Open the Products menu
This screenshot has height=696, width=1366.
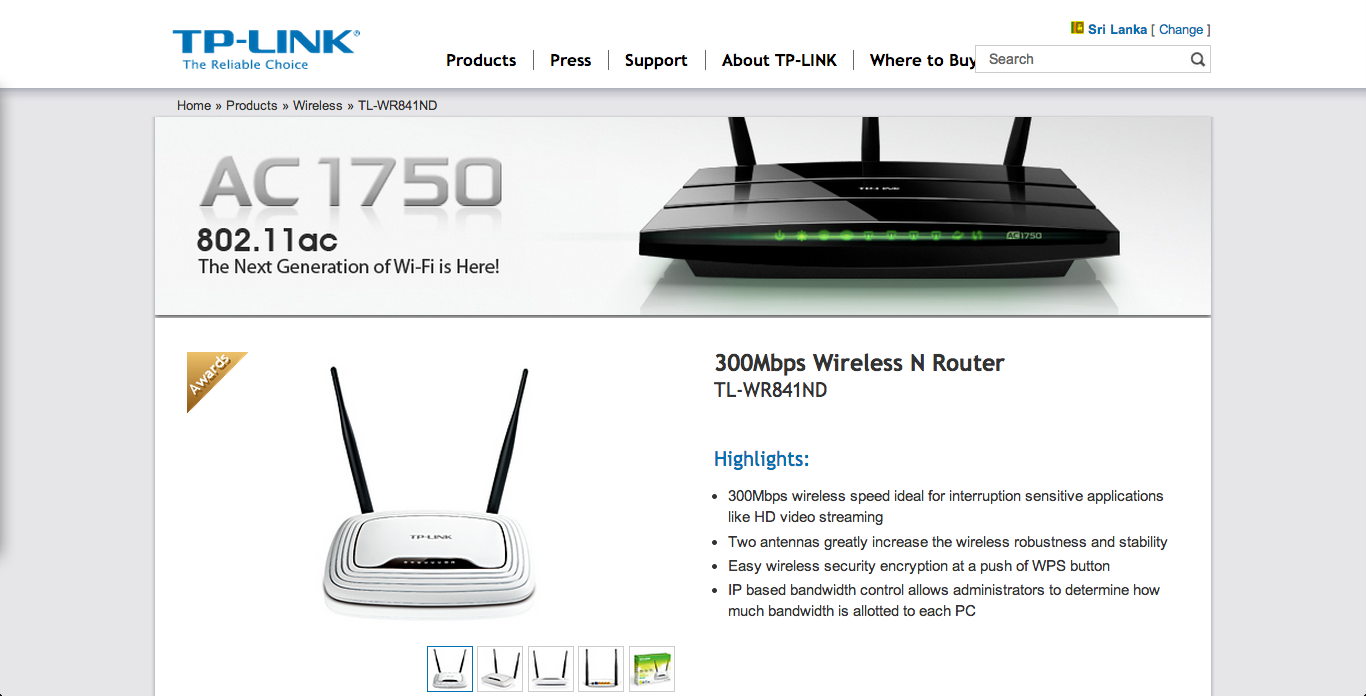pyautogui.click(x=481, y=60)
